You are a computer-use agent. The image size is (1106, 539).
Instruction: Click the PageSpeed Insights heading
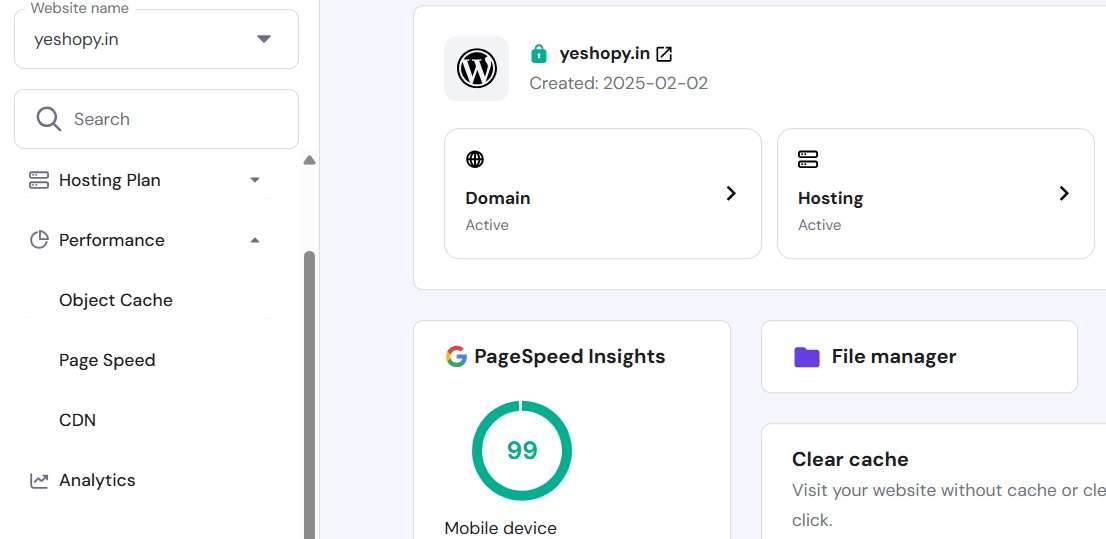[570, 356]
